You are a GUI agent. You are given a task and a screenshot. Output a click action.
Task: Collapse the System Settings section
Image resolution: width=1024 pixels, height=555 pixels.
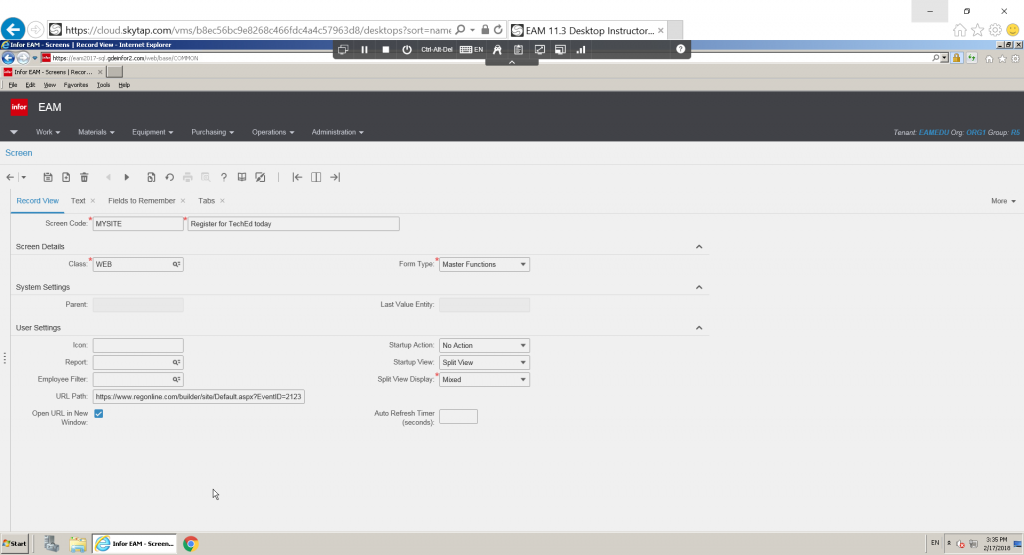[x=699, y=287]
